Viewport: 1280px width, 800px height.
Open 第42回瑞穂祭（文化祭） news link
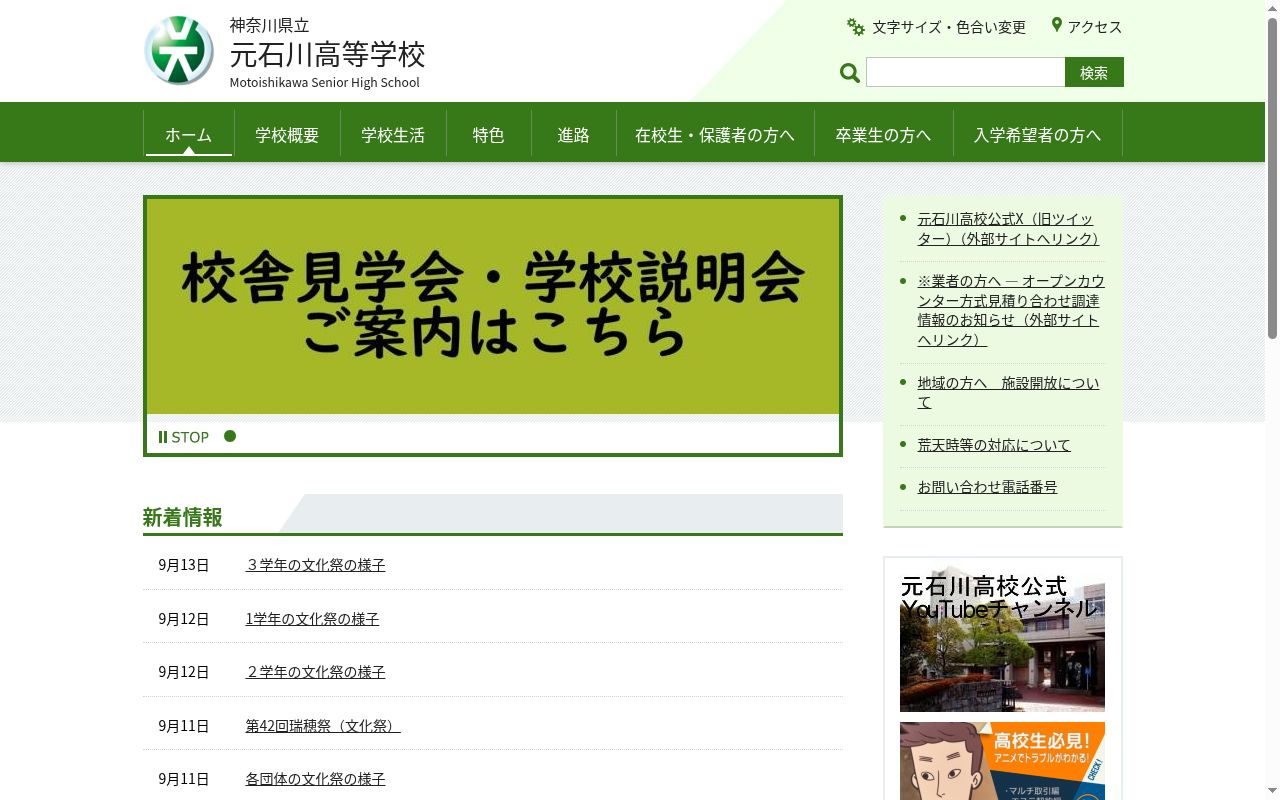tap(323, 726)
